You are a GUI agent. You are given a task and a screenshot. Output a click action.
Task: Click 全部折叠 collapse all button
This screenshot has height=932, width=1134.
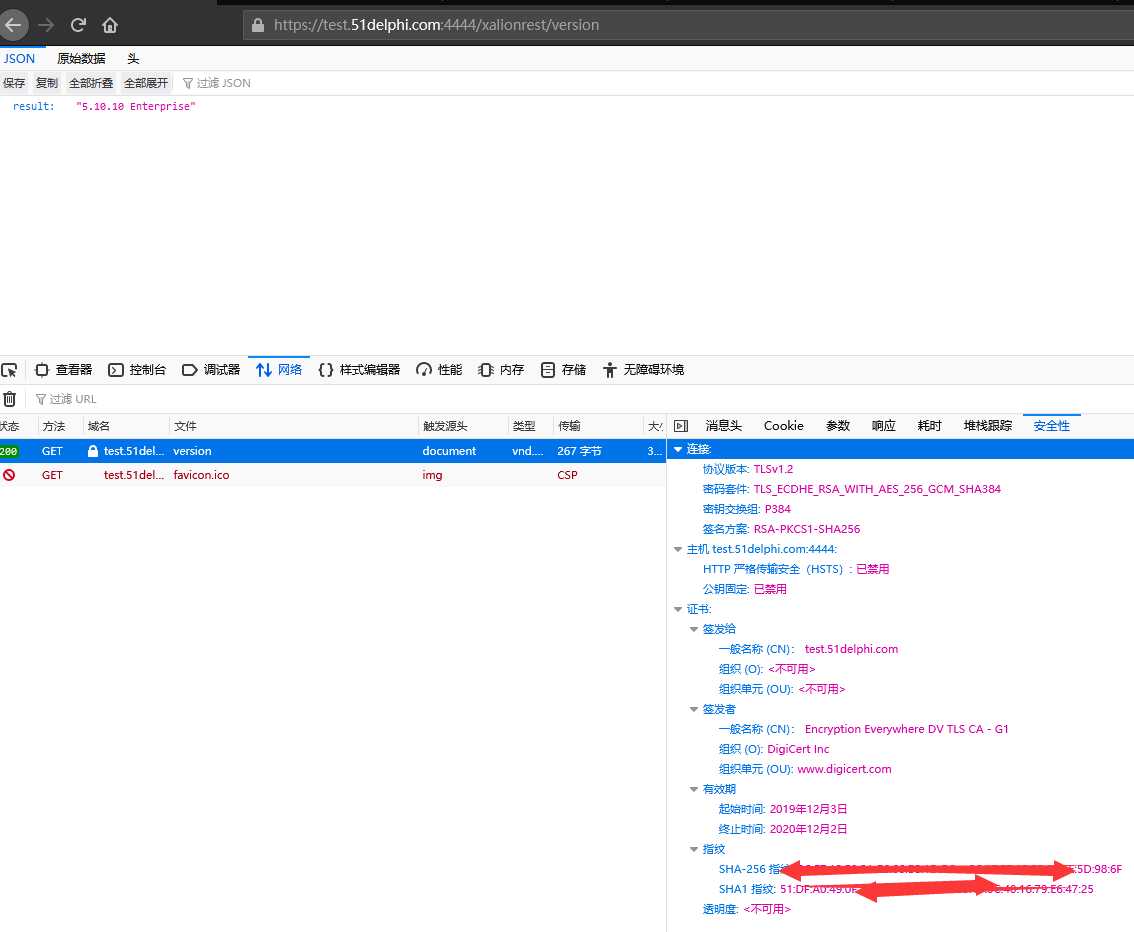pyautogui.click(x=91, y=83)
